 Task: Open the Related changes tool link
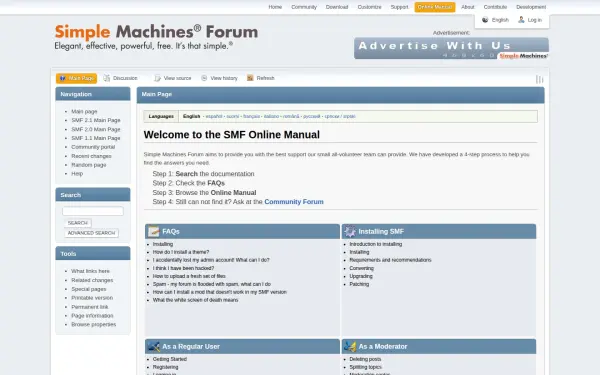pos(92,280)
